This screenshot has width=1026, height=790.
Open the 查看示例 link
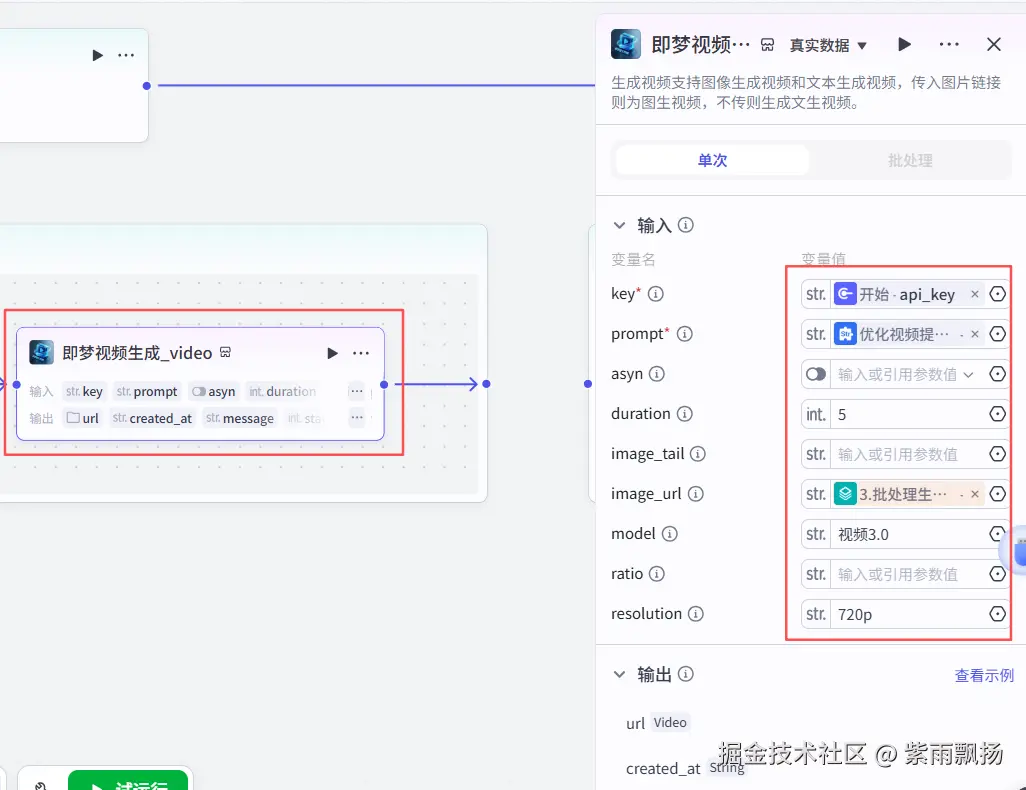983,675
